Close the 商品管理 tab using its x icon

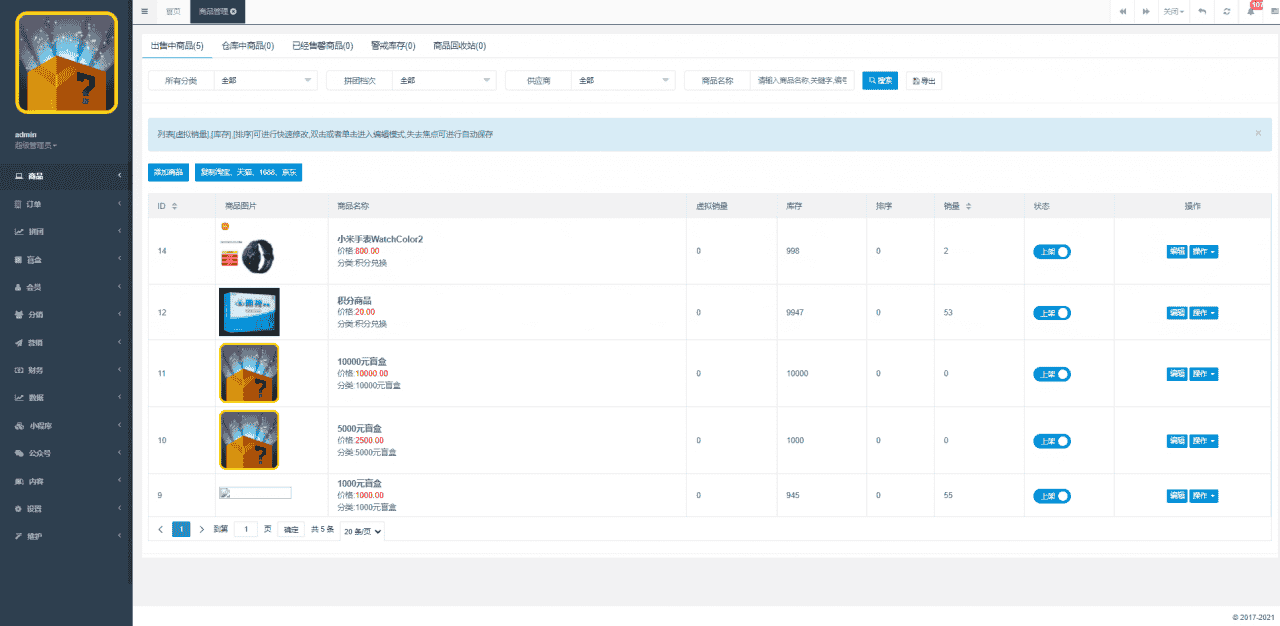pyautogui.click(x=234, y=11)
